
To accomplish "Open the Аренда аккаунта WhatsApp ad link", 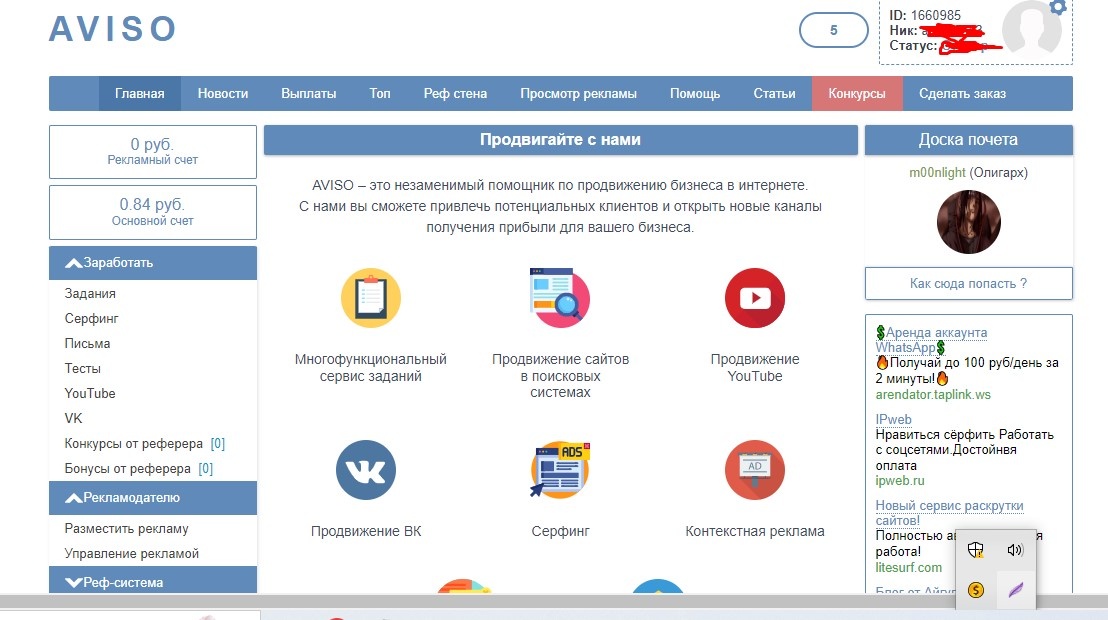I will click(931, 340).
